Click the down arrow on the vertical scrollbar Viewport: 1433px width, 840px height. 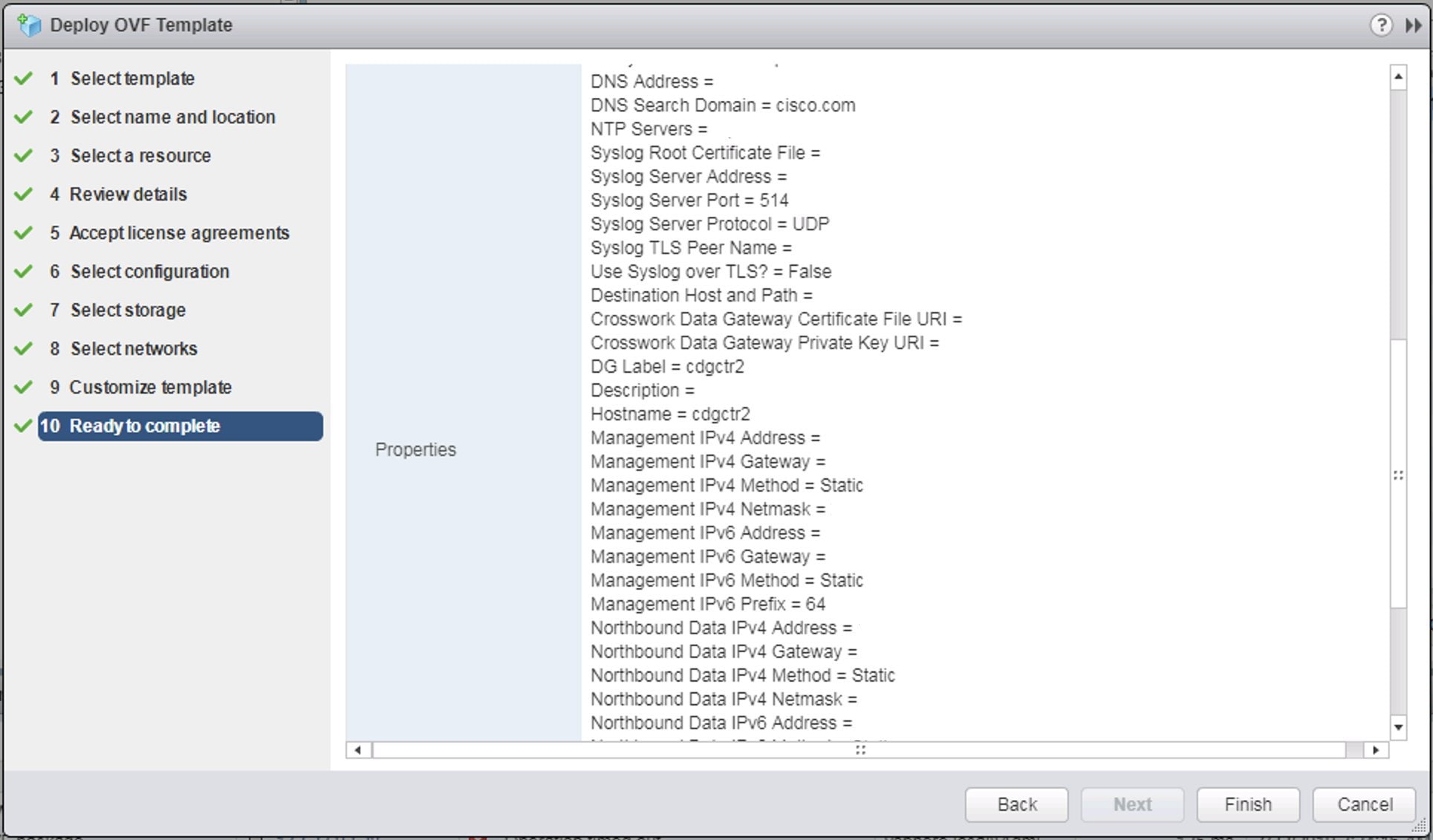click(1399, 727)
